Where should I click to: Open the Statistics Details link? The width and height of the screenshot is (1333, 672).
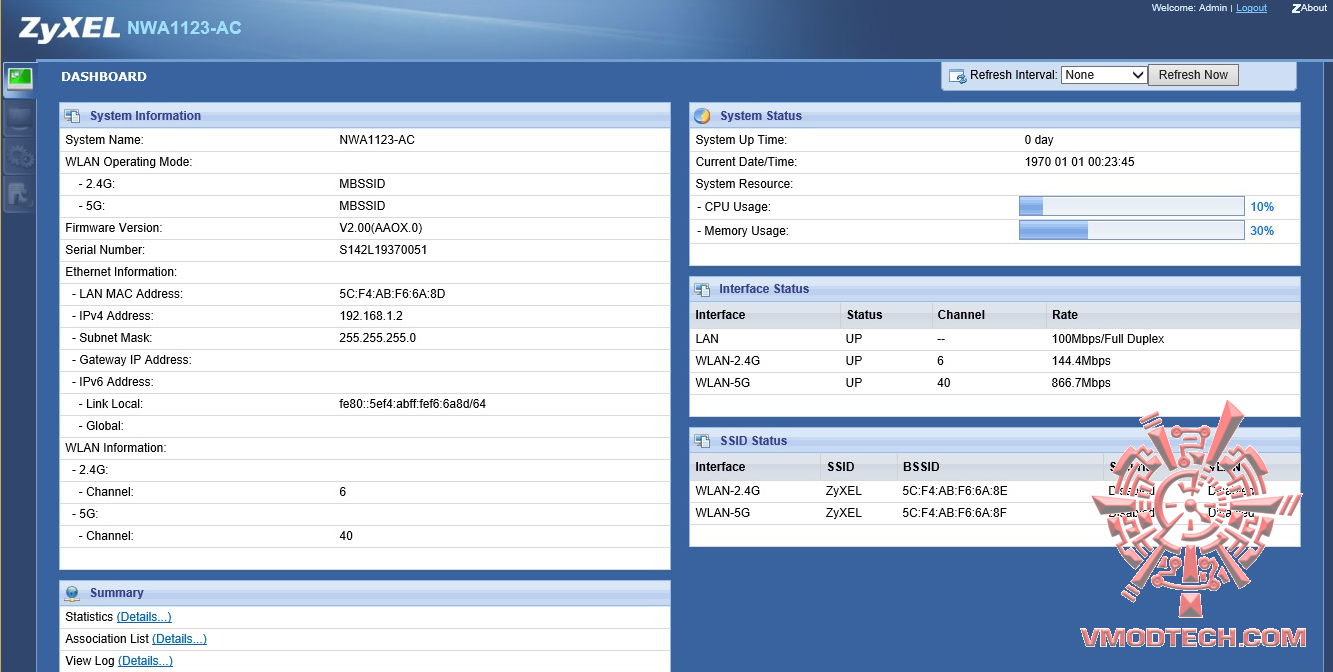(144, 617)
